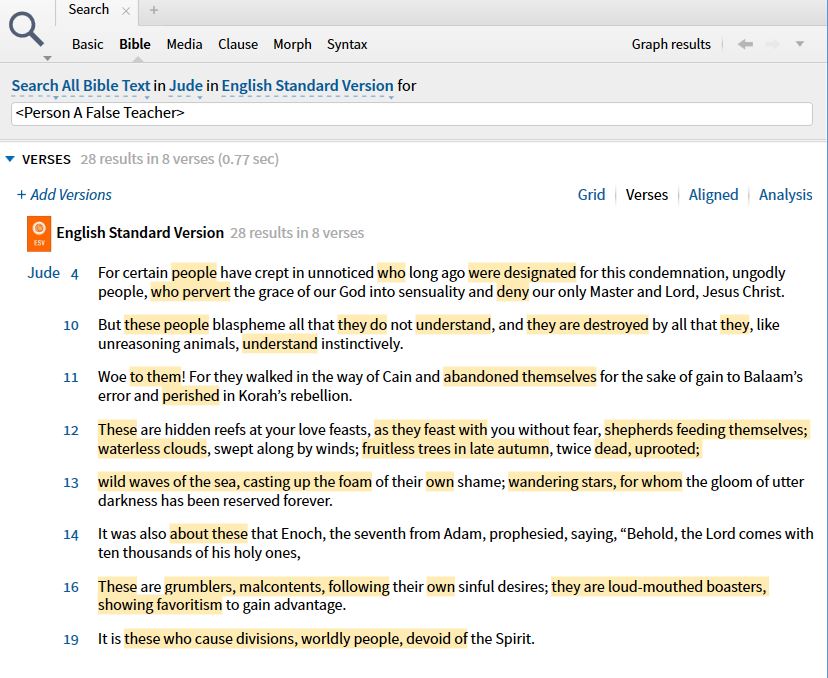Click highlighted 'fruitless trees in late autumn'
828x678 pixels.
point(456,449)
